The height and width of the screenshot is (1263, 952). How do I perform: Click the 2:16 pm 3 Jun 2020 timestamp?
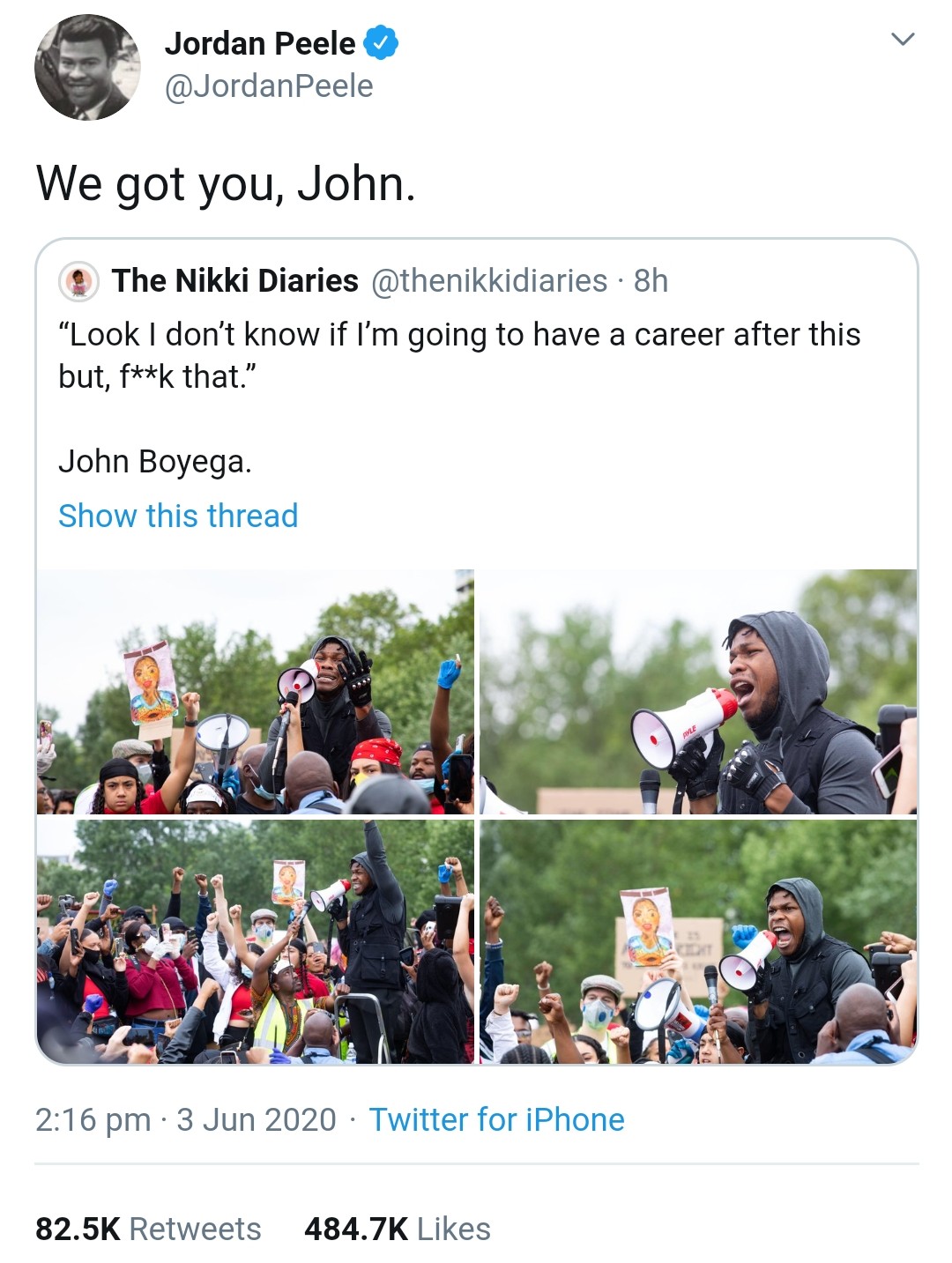(186, 1119)
